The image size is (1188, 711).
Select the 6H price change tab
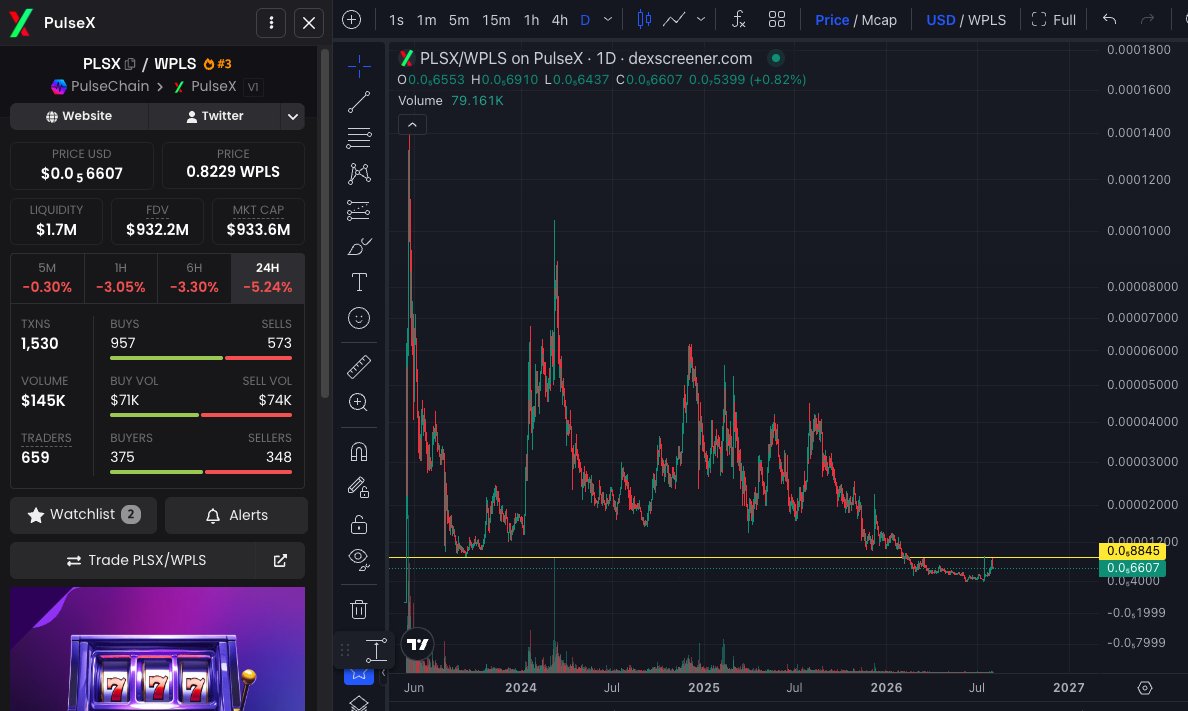[194, 277]
